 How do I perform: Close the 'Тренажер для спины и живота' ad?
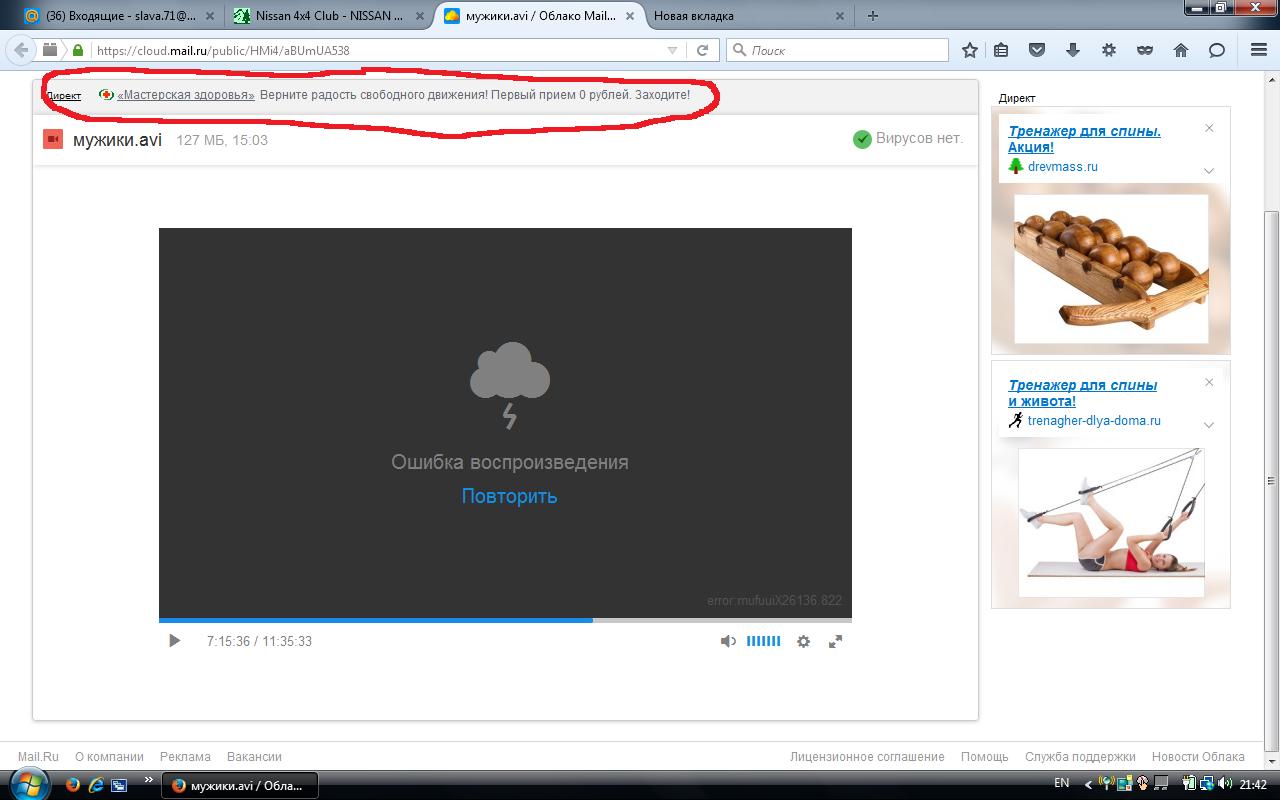pyautogui.click(x=1209, y=382)
